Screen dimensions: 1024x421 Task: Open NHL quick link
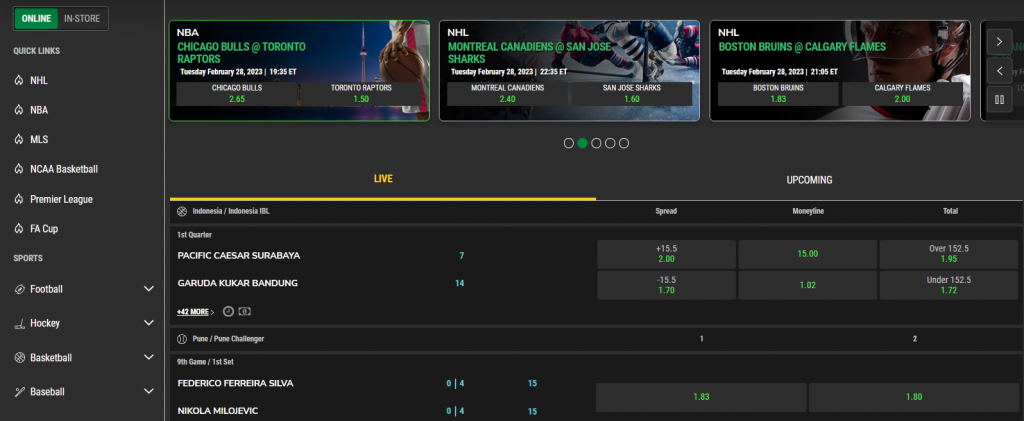pyautogui.click(x=39, y=81)
